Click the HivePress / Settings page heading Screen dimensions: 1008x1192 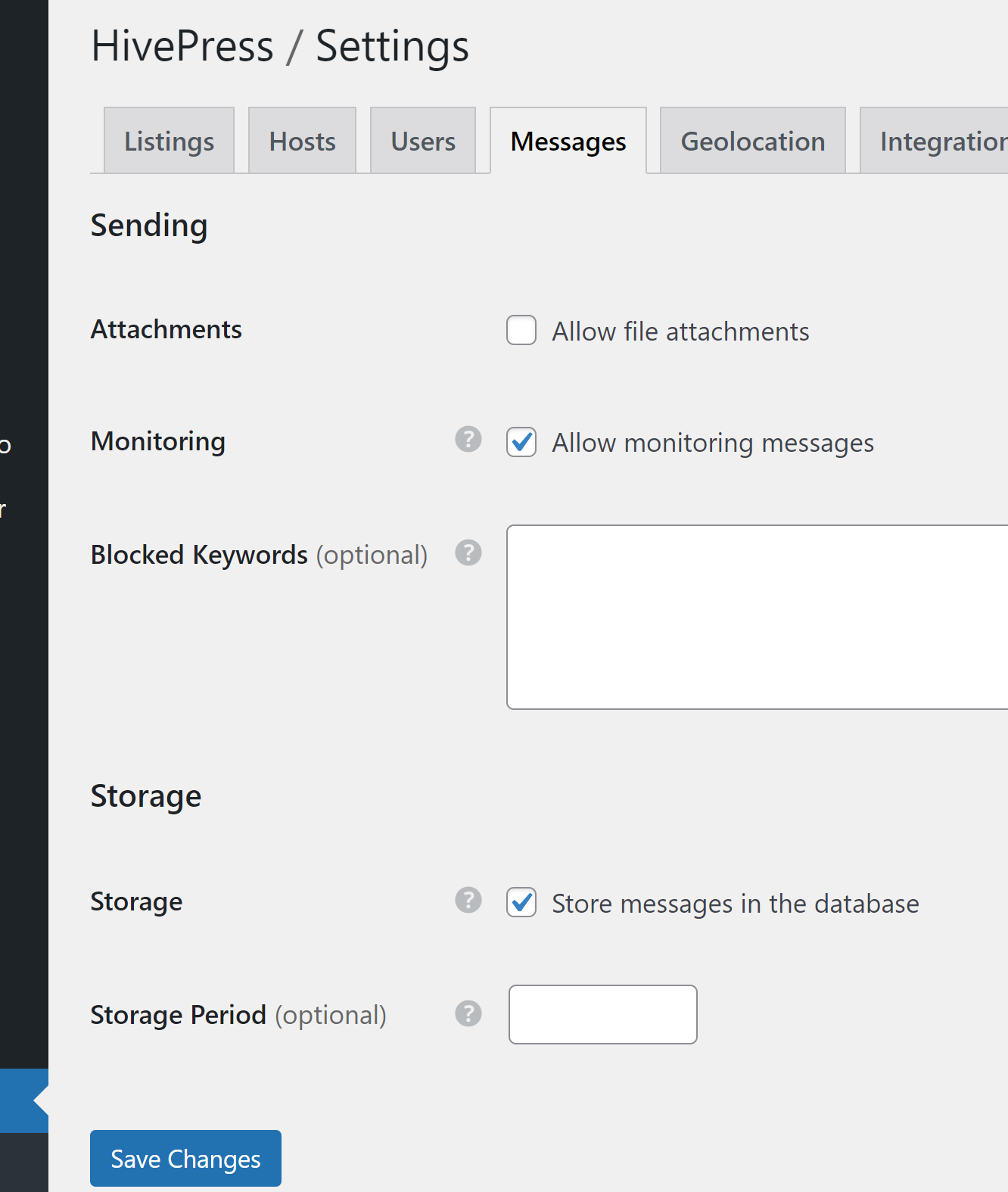[x=280, y=46]
